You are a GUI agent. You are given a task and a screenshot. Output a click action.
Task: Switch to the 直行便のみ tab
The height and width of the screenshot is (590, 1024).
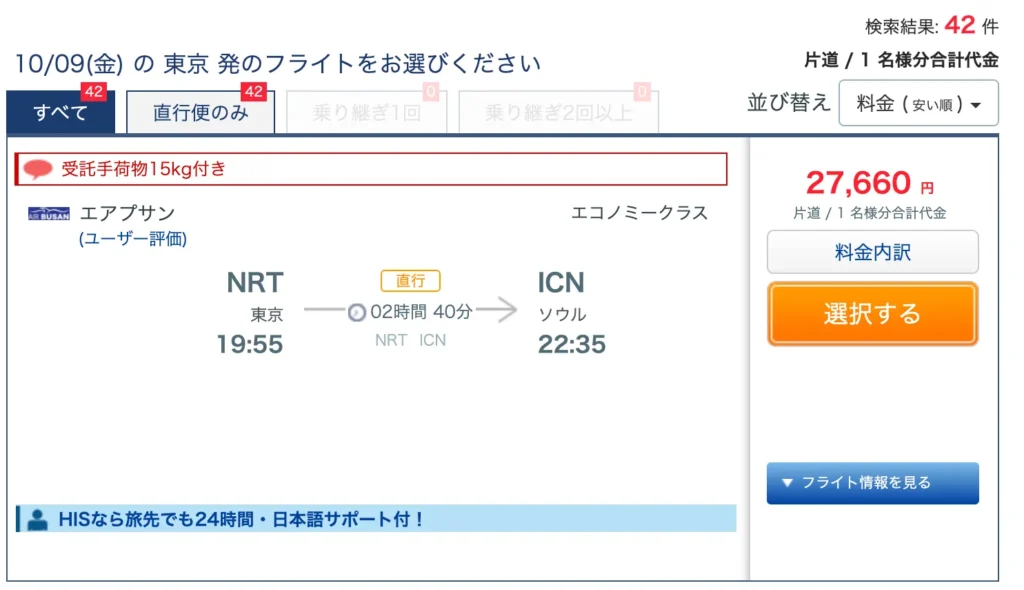(x=200, y=112)
